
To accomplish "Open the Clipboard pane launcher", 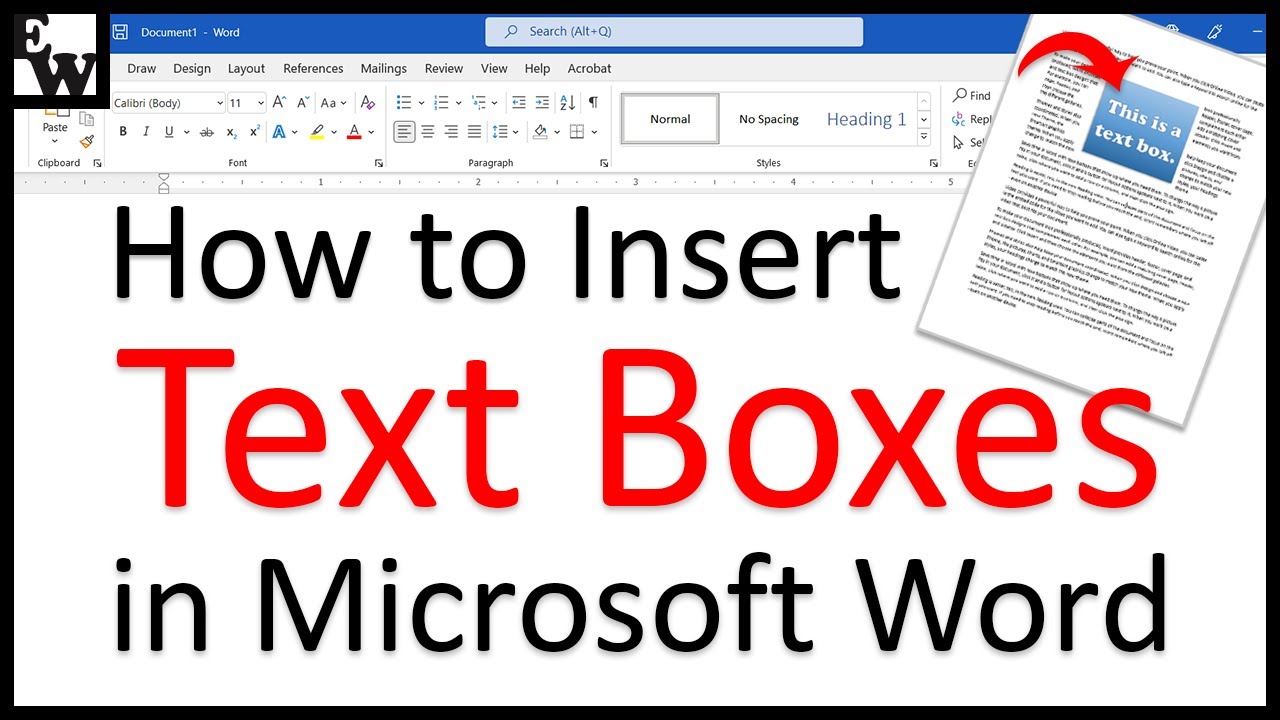I will (x=96, y=163).
